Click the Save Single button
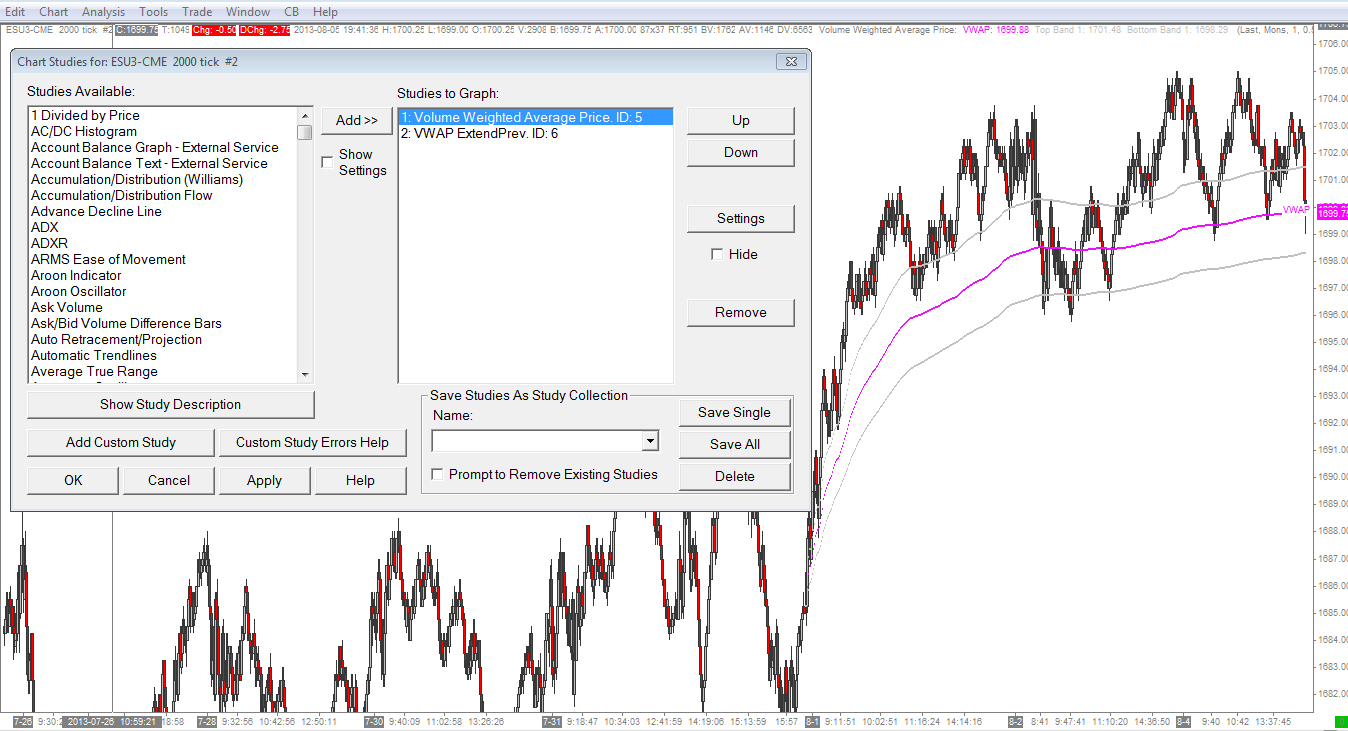Screen dimensions: 1348x731 735,412
